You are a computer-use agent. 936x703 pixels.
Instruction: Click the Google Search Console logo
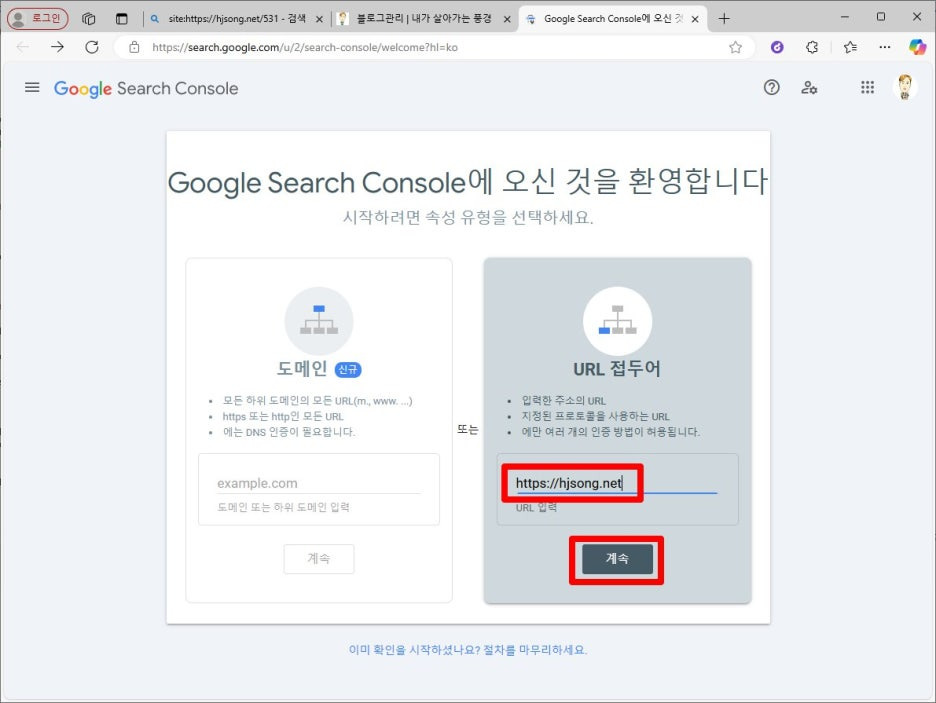(146, 88)
